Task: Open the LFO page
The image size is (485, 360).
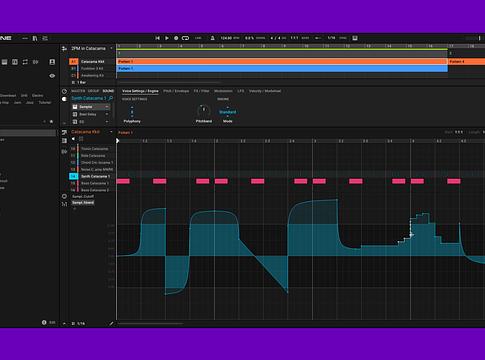Action: click(x=241, y=91)
